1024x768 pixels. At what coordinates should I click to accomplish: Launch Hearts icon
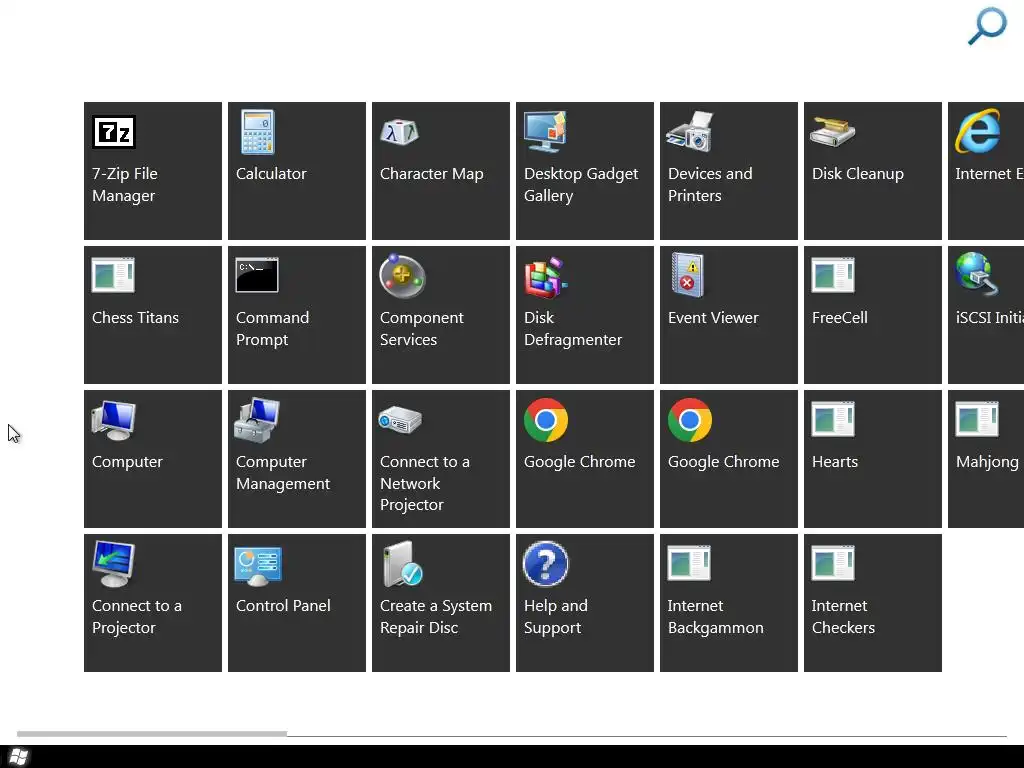coord(833,419)
